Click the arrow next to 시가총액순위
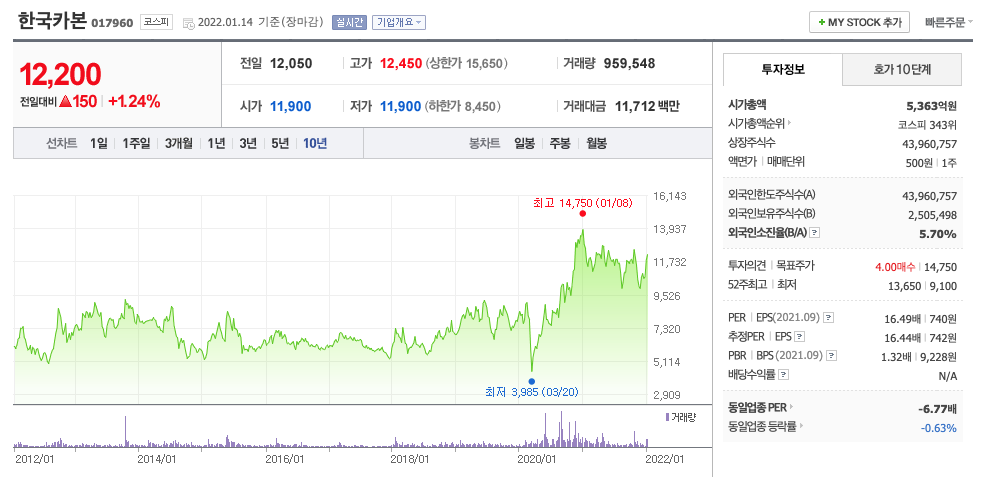The height and width of the screenshot is (477, 983). click(x=789, y=123)
